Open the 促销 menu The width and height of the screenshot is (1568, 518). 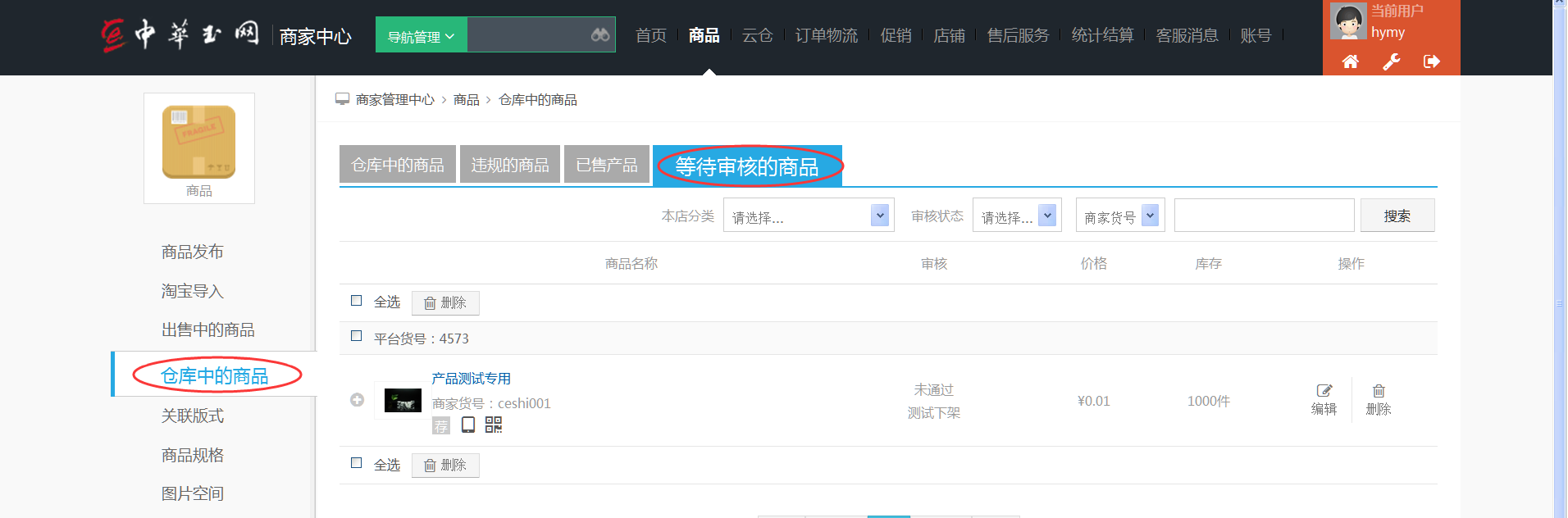[x=896, y=35]
